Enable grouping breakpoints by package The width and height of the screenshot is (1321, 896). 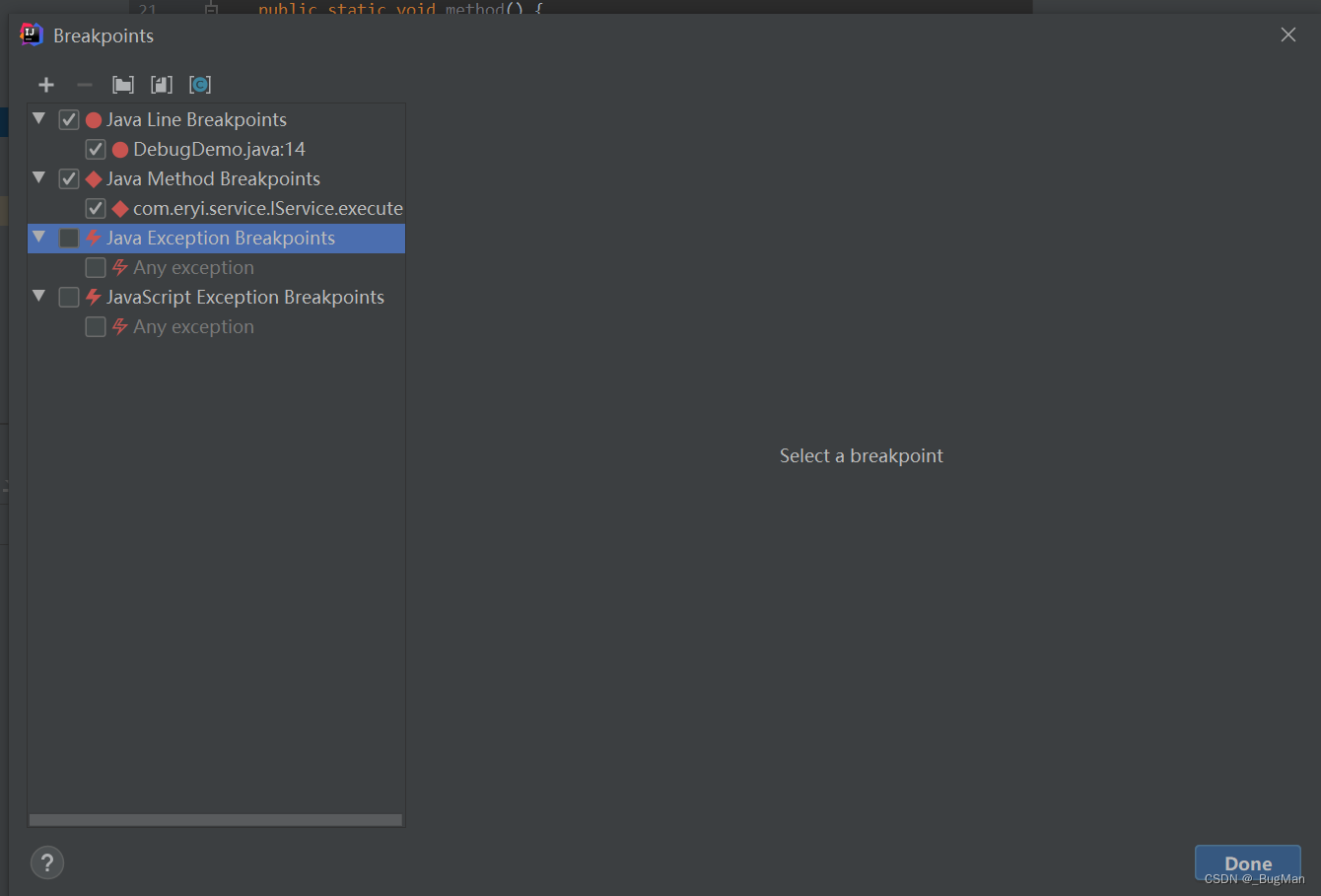(122, 85)
